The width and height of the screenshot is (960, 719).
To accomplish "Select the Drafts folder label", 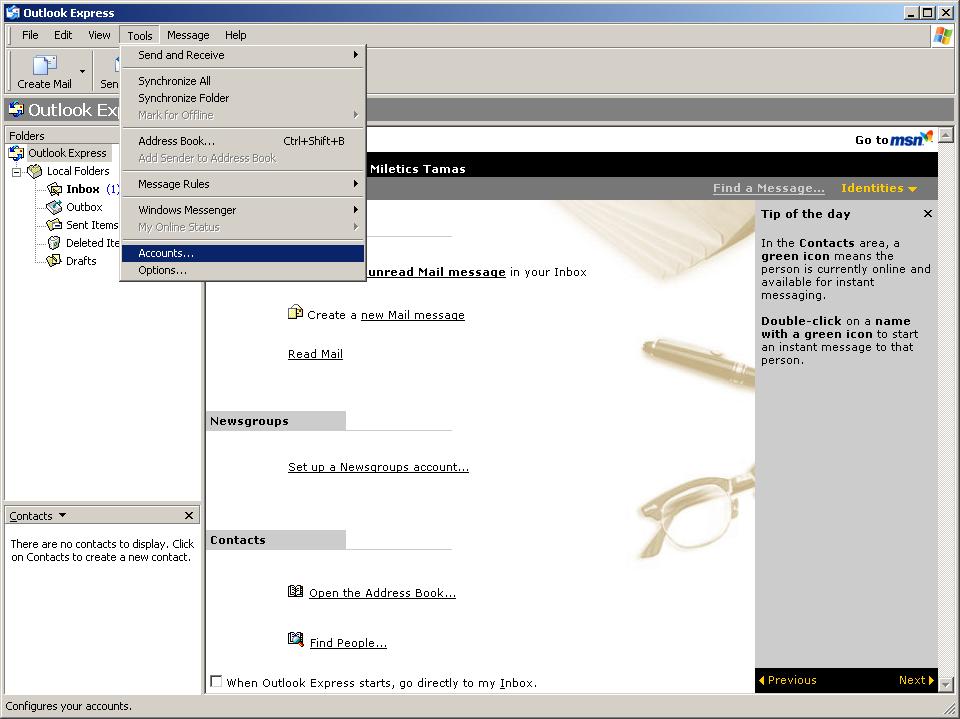I will [x=81, y=261].
